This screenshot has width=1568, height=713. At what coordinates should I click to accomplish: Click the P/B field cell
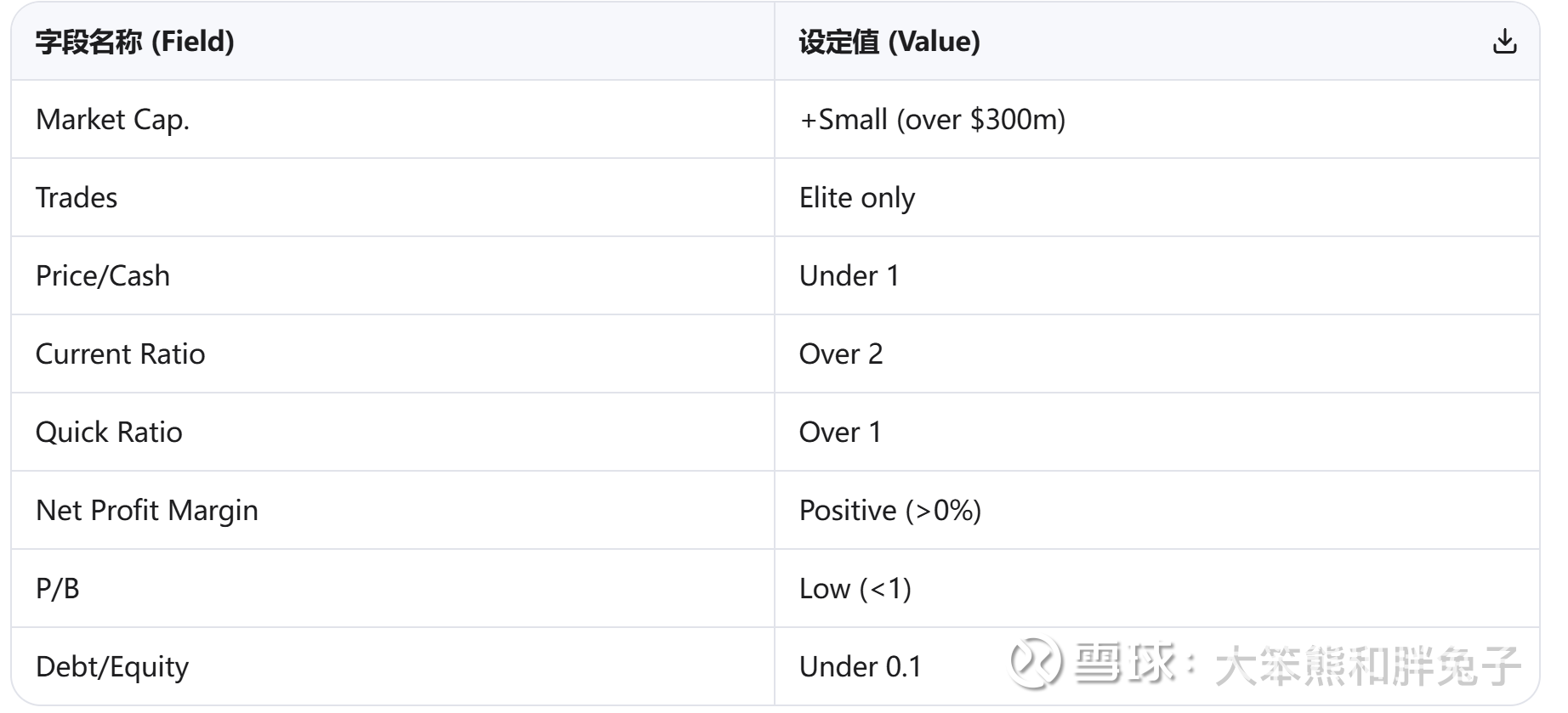tap(58, 589)
